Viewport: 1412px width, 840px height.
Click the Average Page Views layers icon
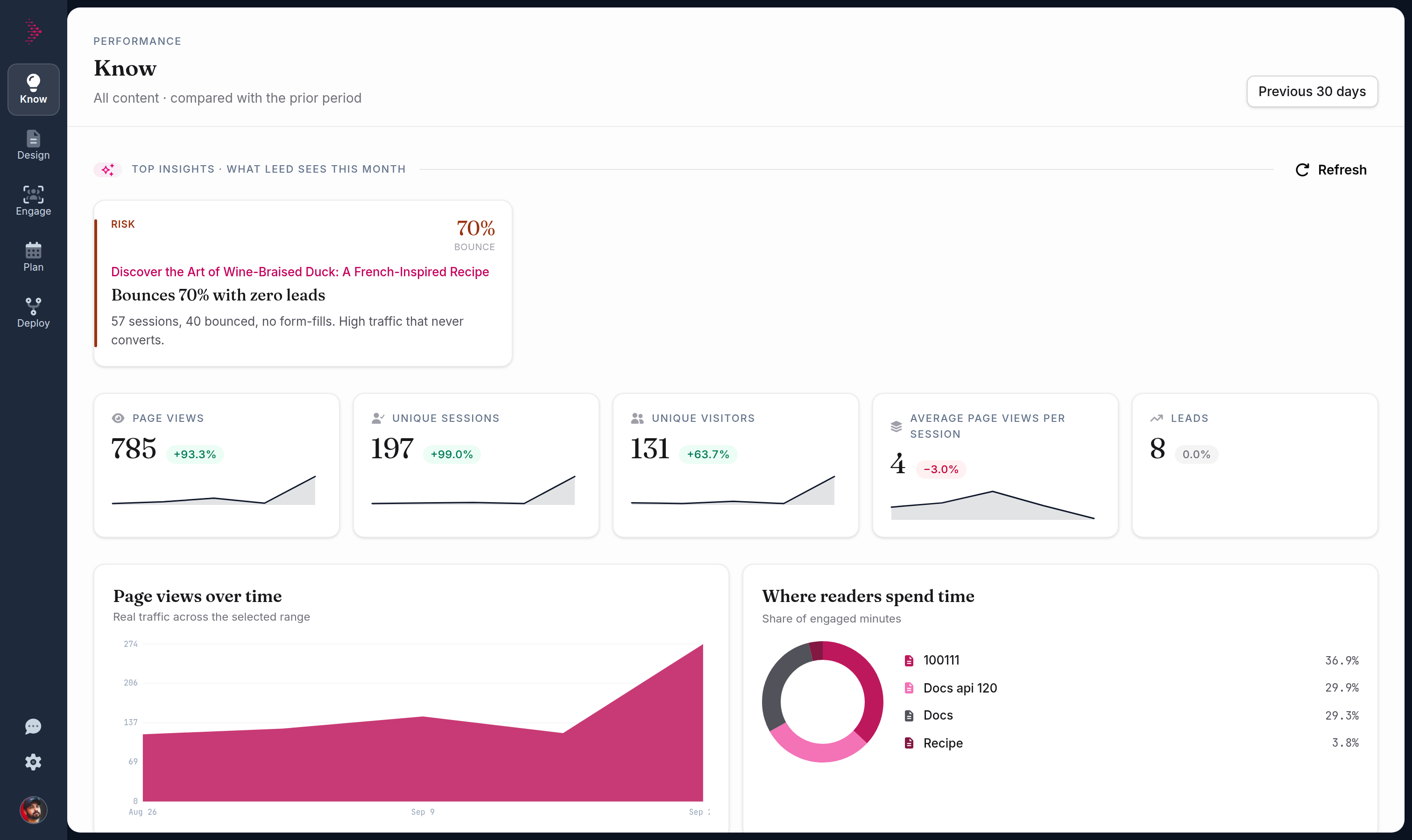(x=896, y=426)
